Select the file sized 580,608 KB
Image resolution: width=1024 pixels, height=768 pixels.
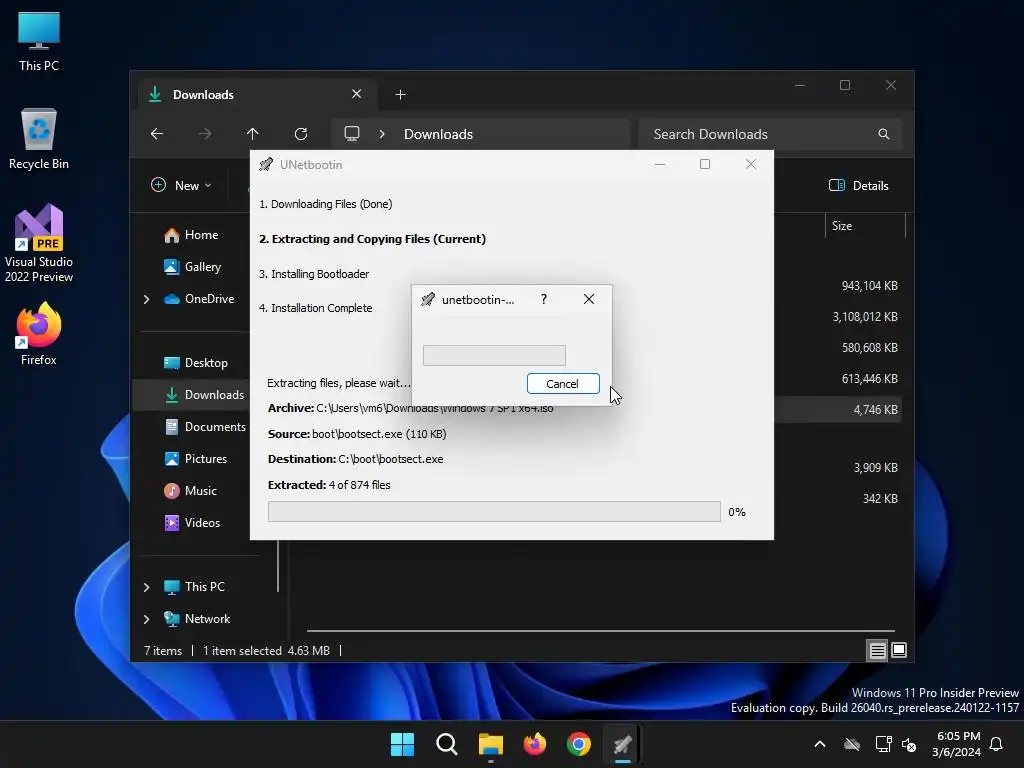[869, 347]
